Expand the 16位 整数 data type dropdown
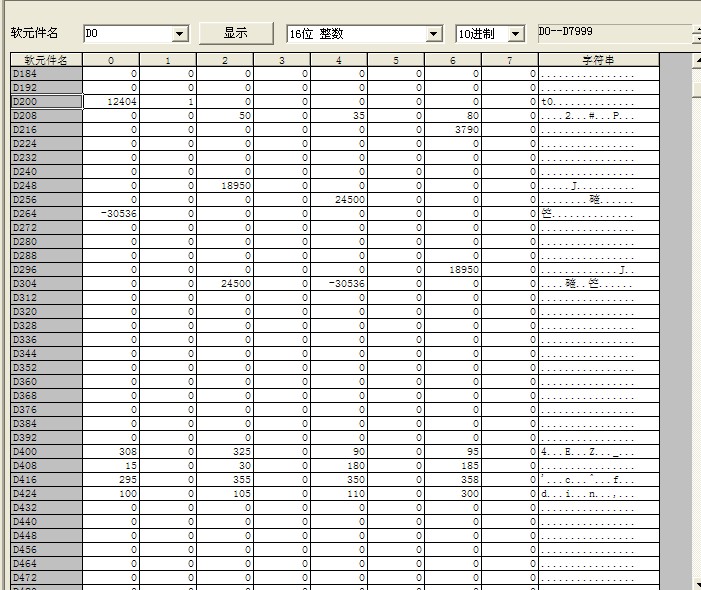Screen dimensions: 701x590 coord(433,34)
